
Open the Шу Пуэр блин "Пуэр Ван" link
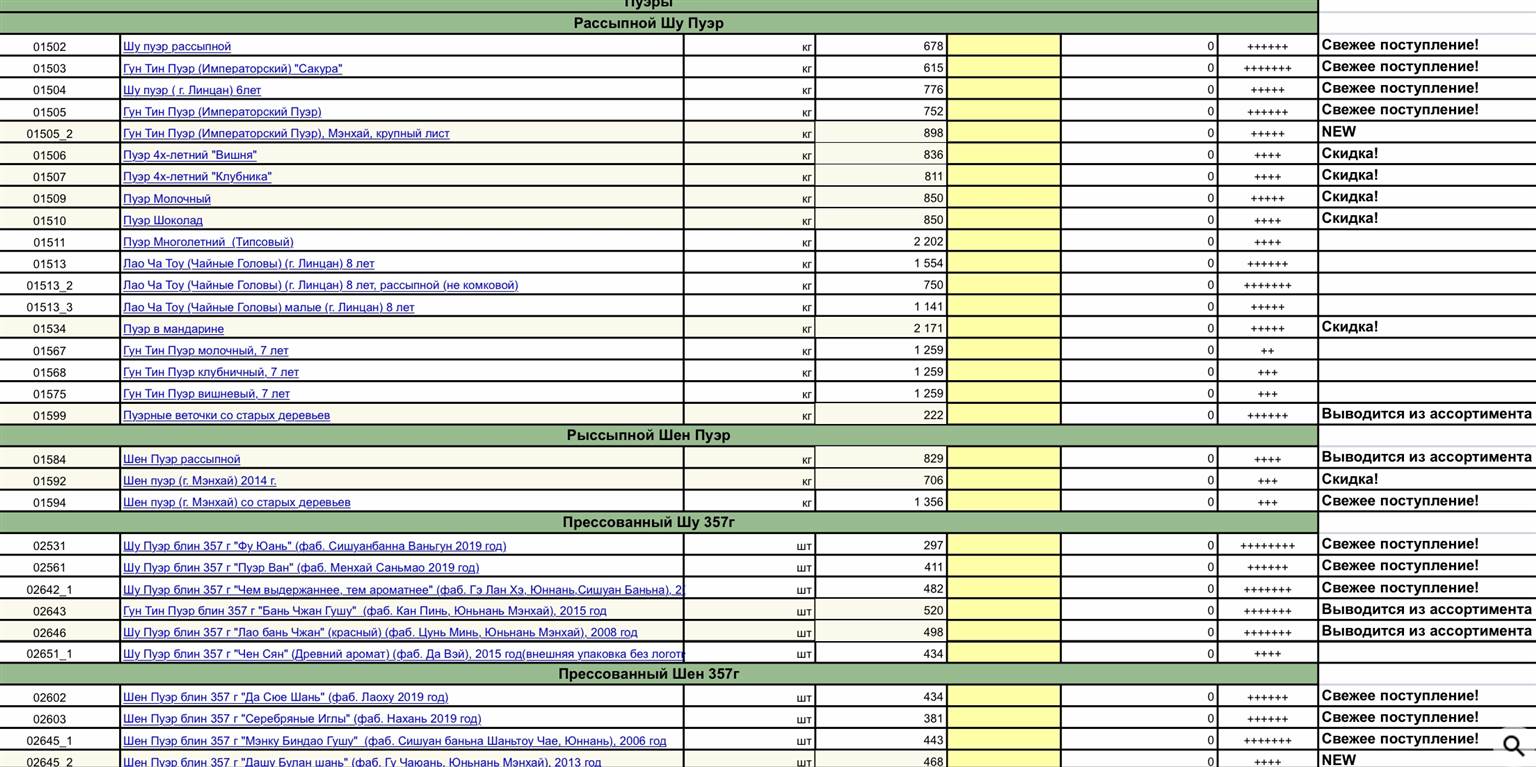coord(301,568)
